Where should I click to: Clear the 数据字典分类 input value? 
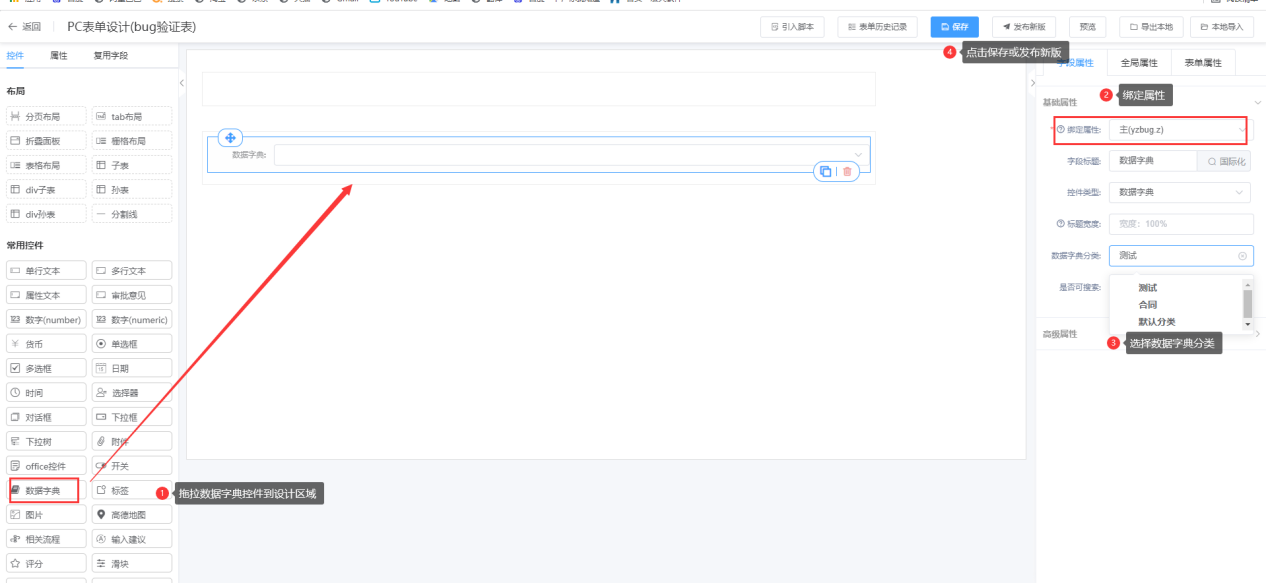click(1243, 256)
